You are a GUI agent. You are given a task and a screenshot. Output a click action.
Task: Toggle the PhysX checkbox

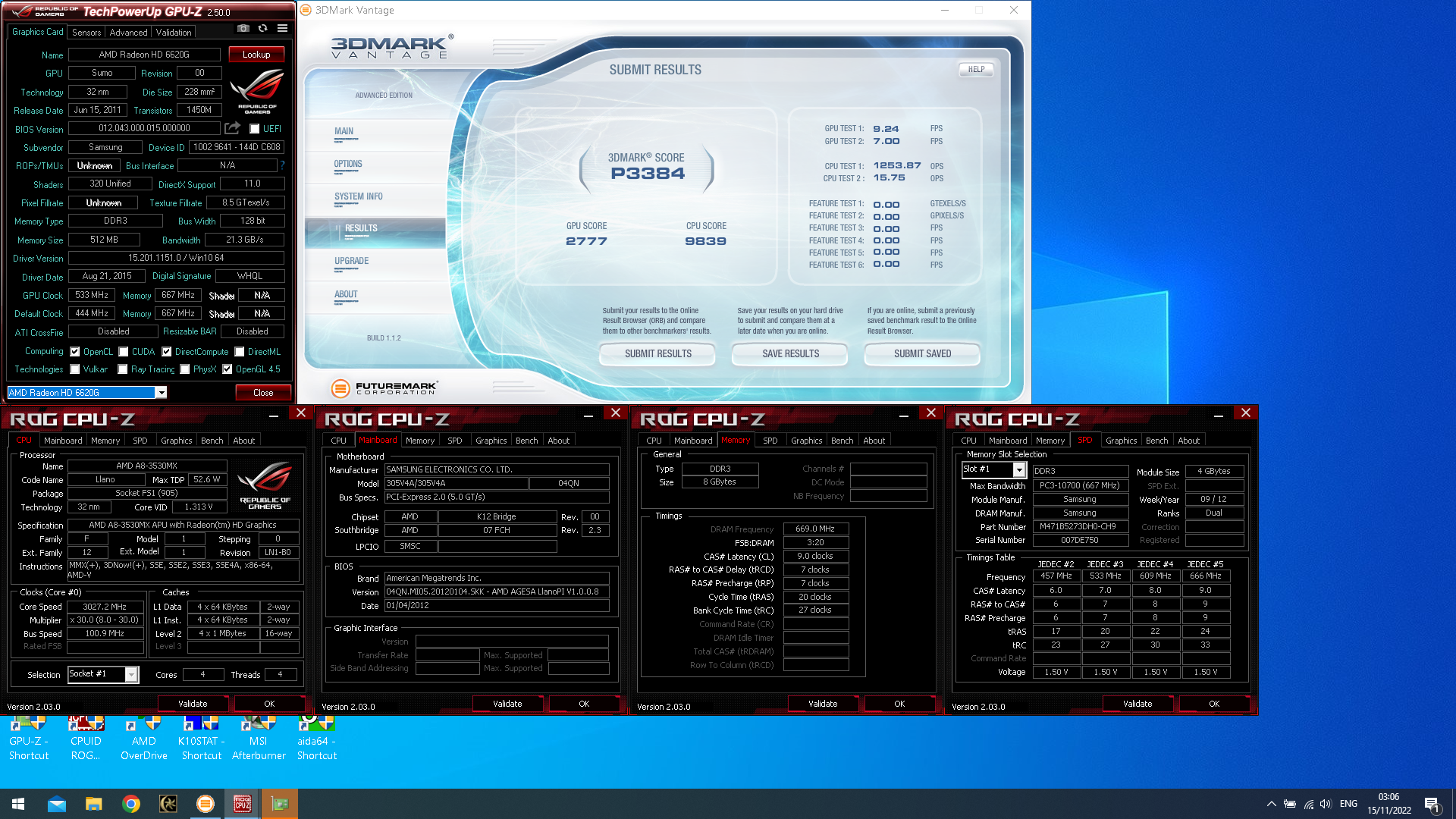(184, 369)
